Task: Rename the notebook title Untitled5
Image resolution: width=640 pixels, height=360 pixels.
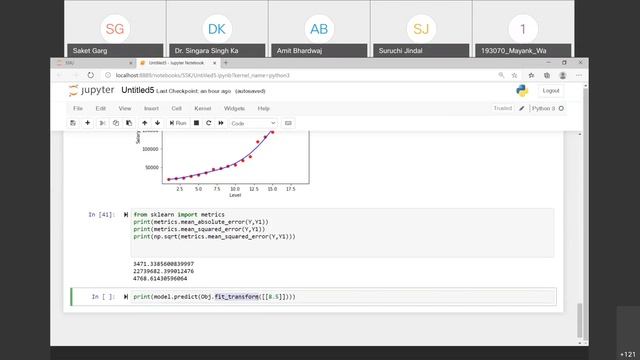Action: 137,90
